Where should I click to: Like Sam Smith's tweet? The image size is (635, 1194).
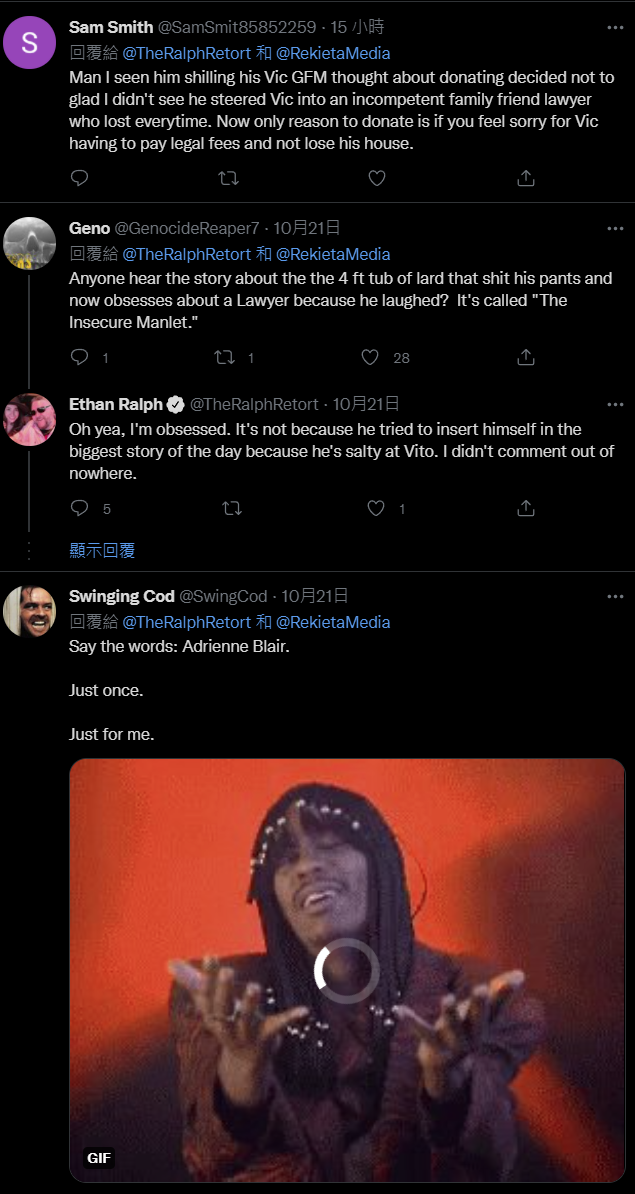point(376,178)
